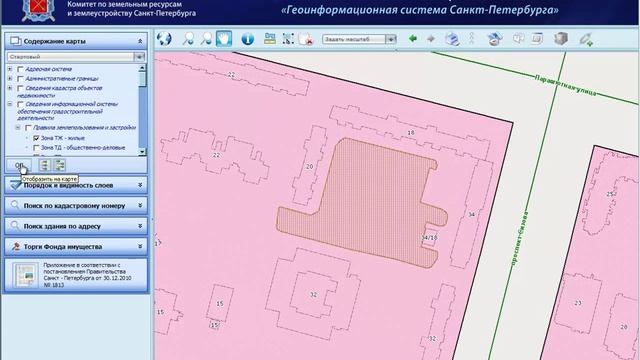Click the gray 3D building icon
Image resolution: width=640 pixels, height=360 pixels.
point(561,38)
